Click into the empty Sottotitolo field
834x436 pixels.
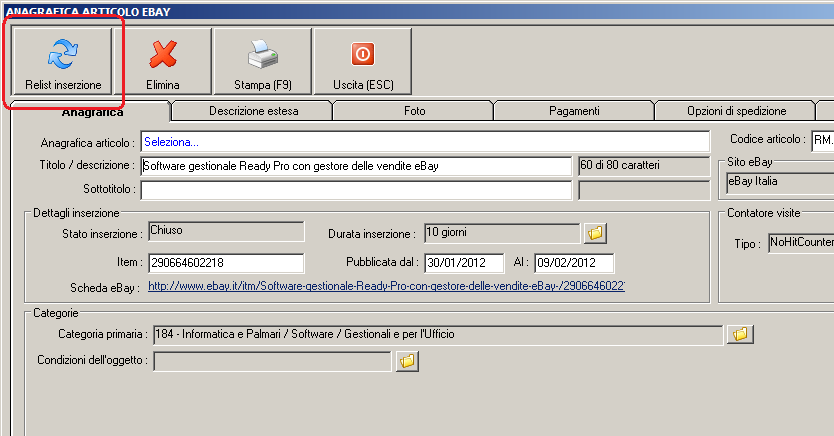(x=356, y=190)
